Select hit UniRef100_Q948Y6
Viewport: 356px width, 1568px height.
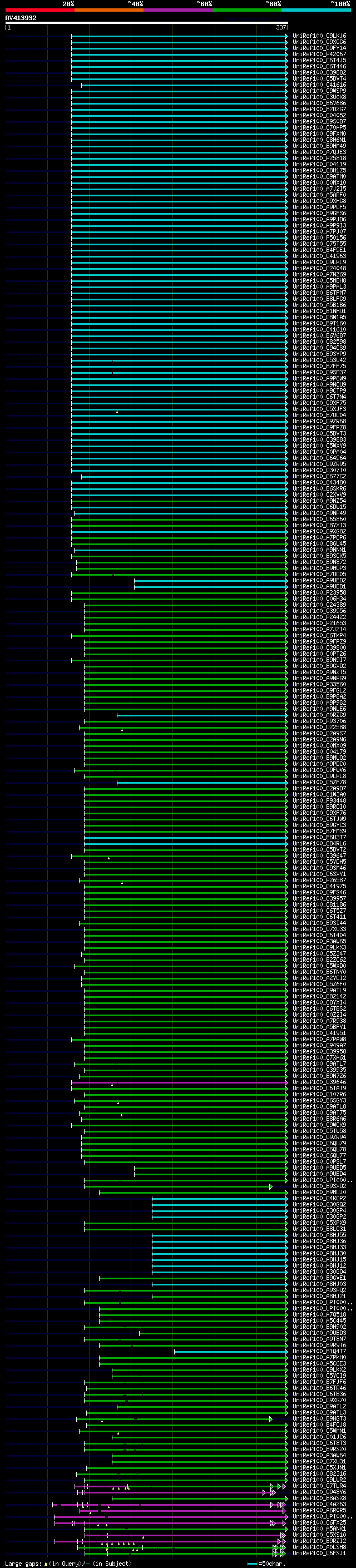click(x=319, y=1492)
